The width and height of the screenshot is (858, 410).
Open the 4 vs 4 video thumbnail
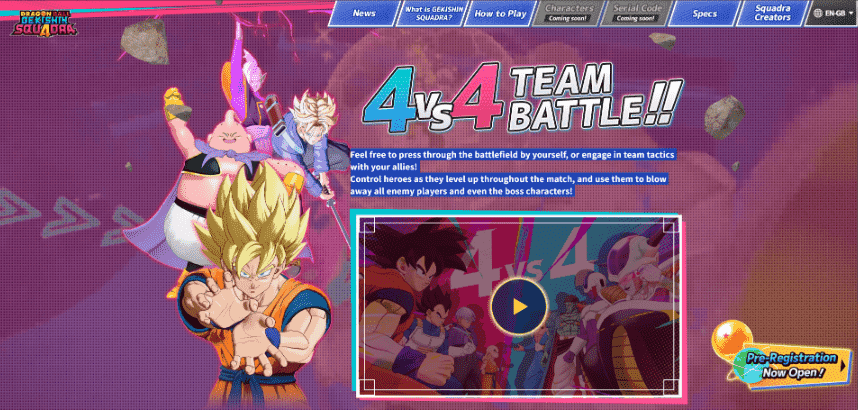[x=518, y=305]
